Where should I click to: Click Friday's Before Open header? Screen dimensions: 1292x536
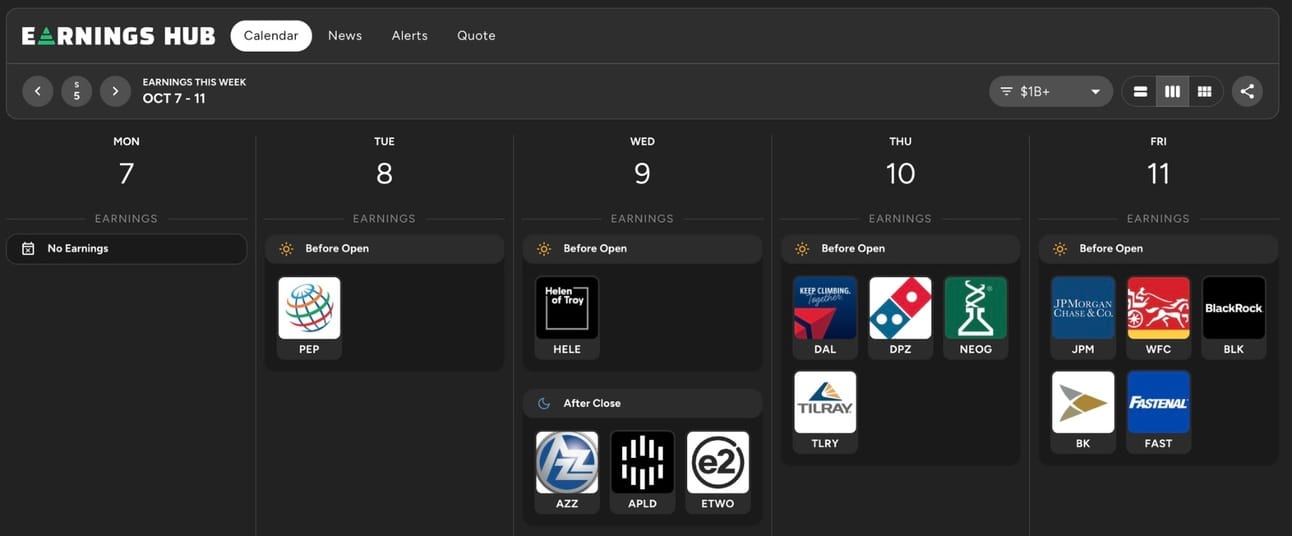coord(1158,248)
